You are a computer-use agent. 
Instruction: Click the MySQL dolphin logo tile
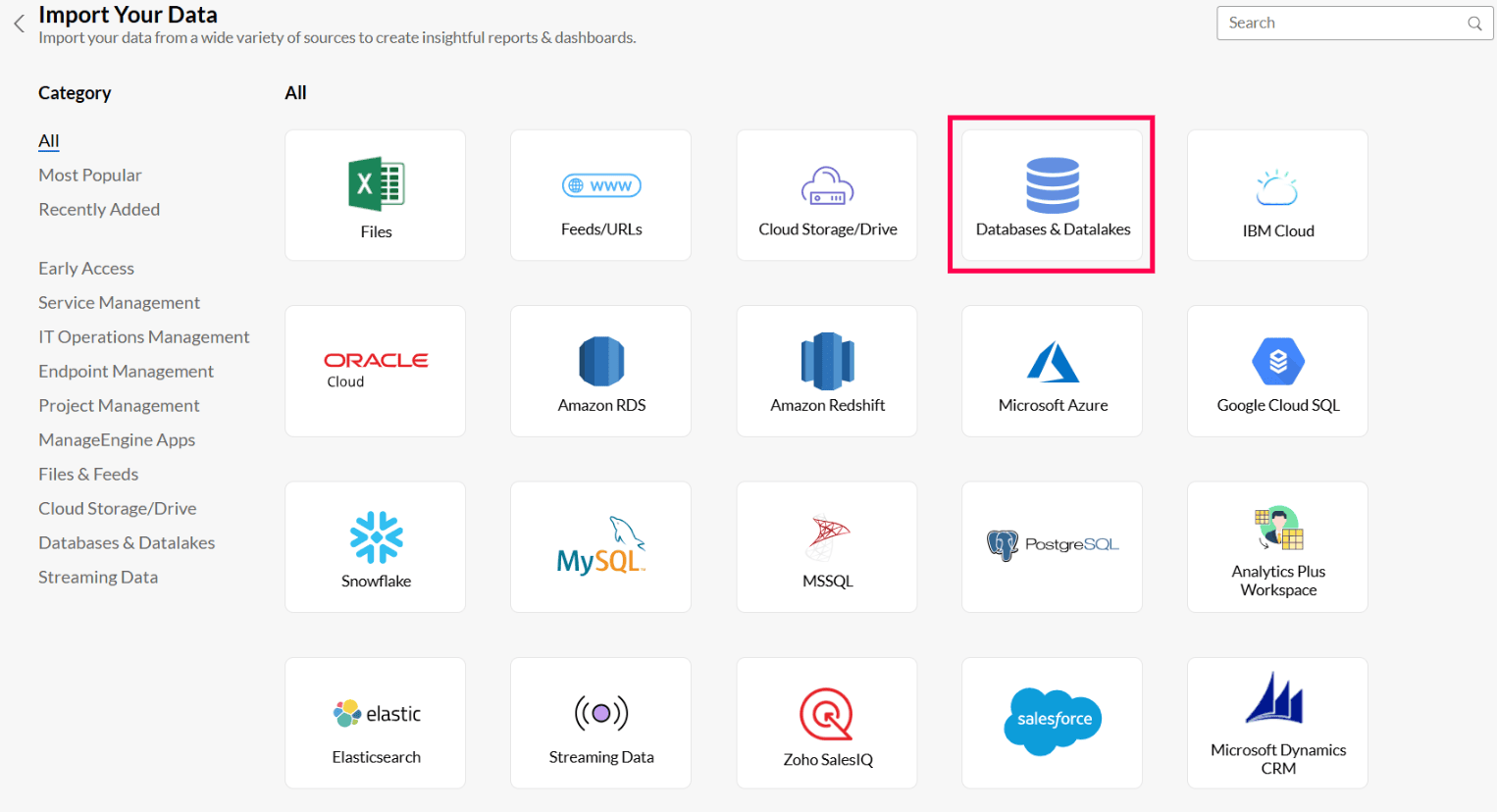pyautogui.click(x=600, y=546)
